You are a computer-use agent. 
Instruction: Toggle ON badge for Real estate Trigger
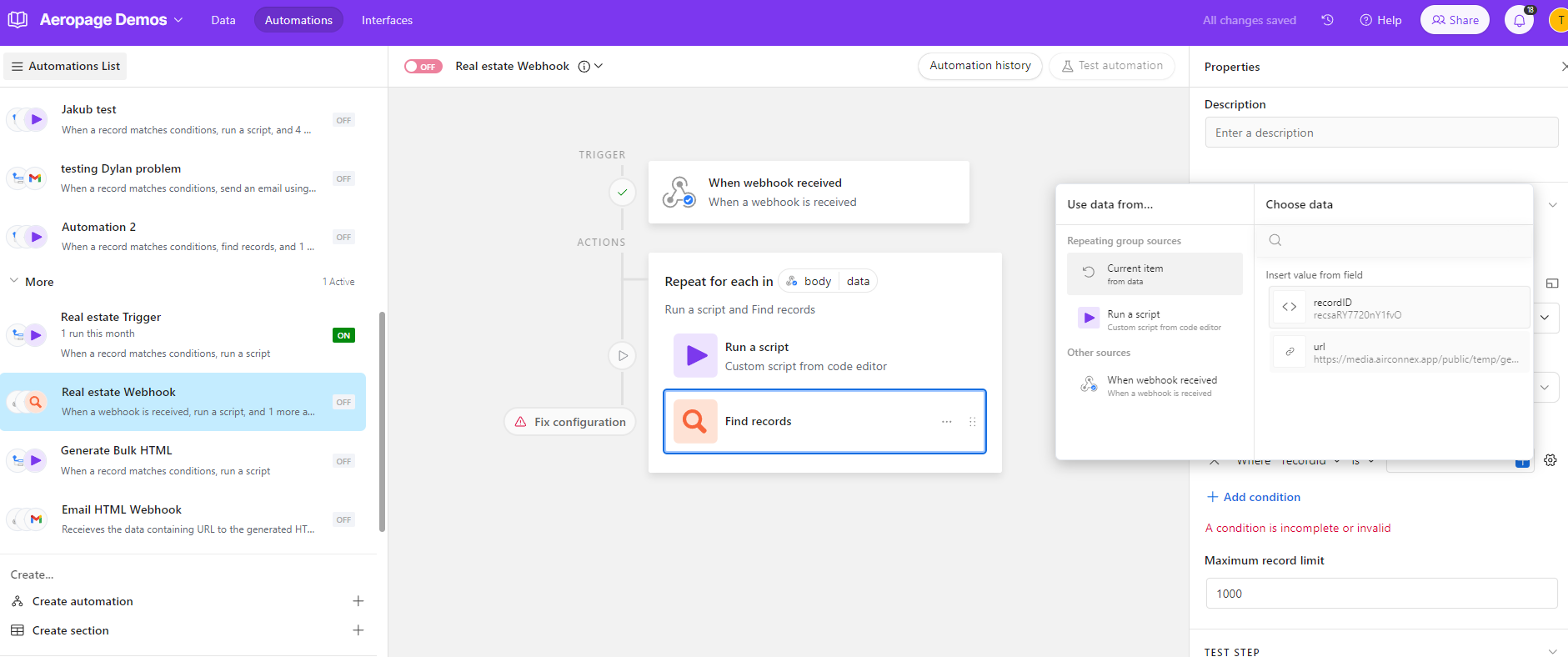coord(343,335)
